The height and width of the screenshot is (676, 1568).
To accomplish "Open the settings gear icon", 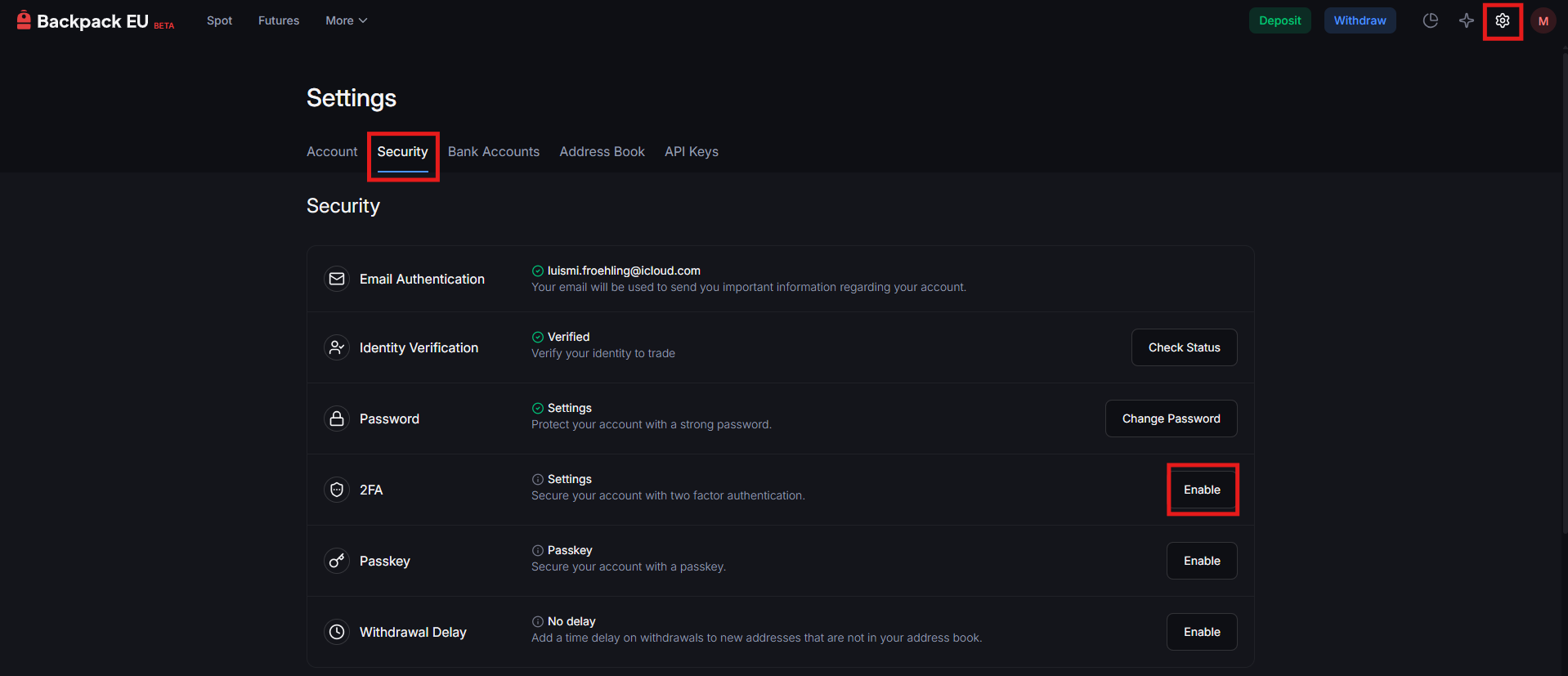I will coord(1502,20).
